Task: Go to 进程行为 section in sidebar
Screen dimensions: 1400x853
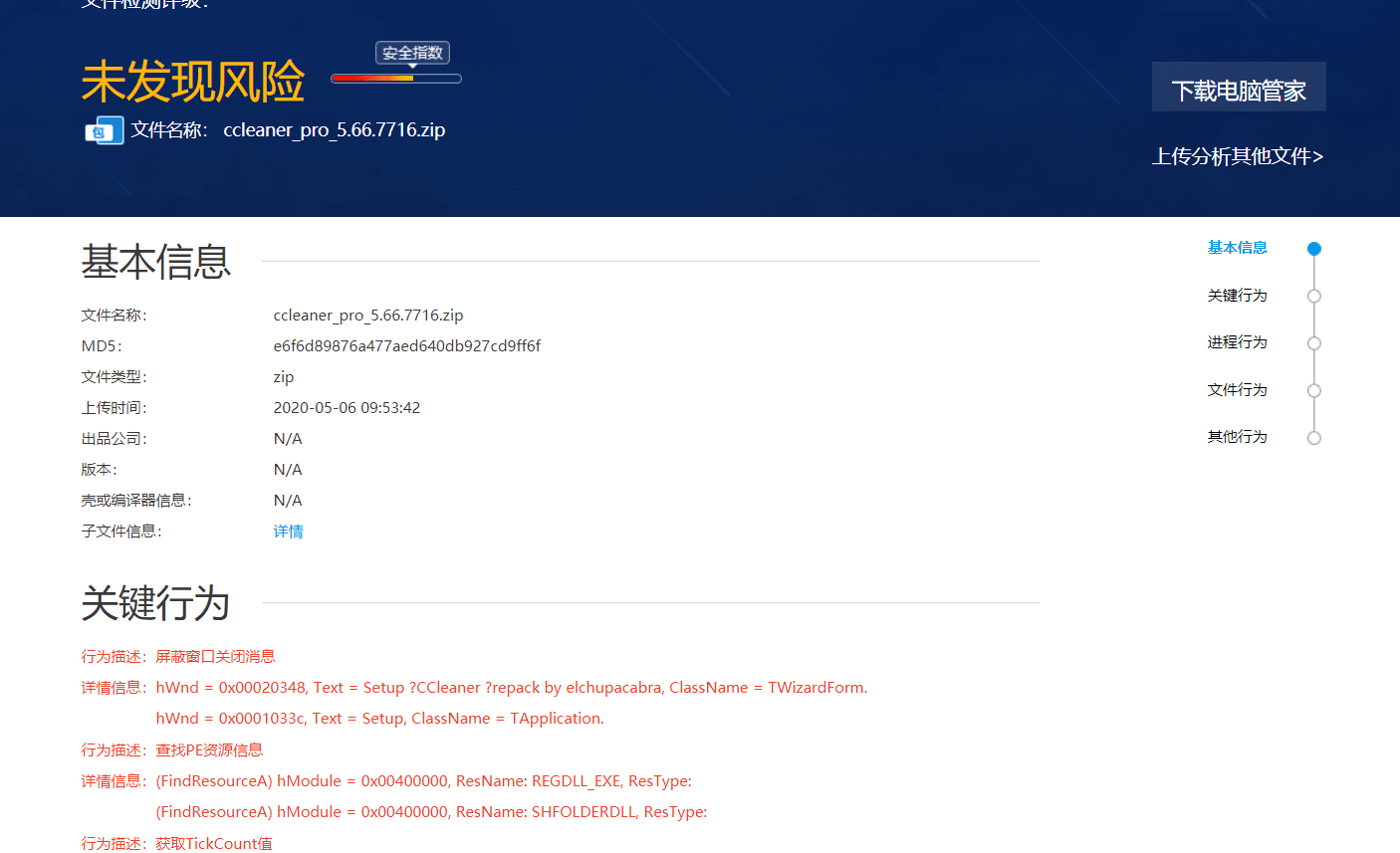Action: coord(1237,342)
